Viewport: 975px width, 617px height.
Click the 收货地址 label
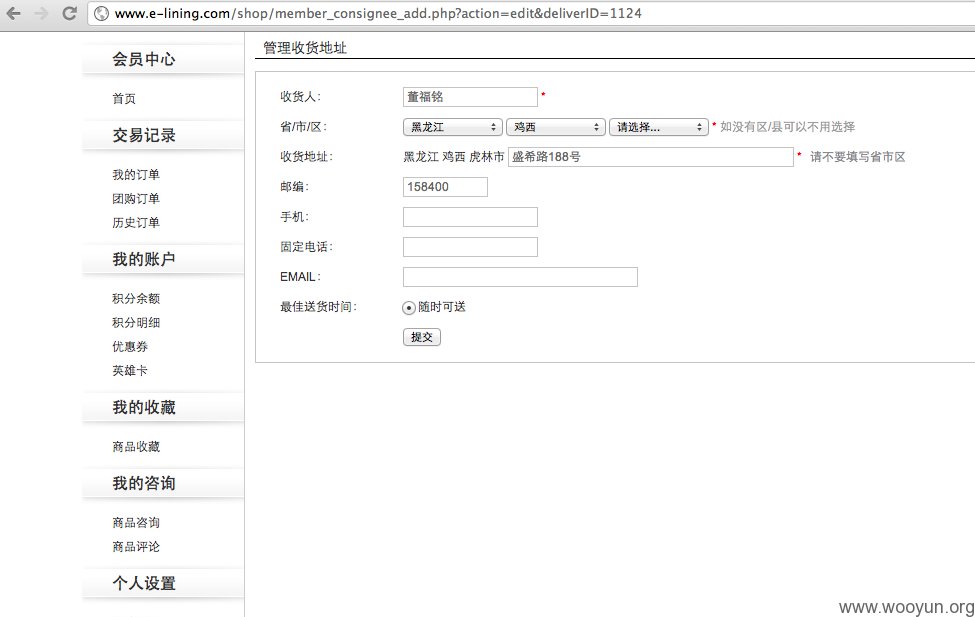tap(306, 157)
